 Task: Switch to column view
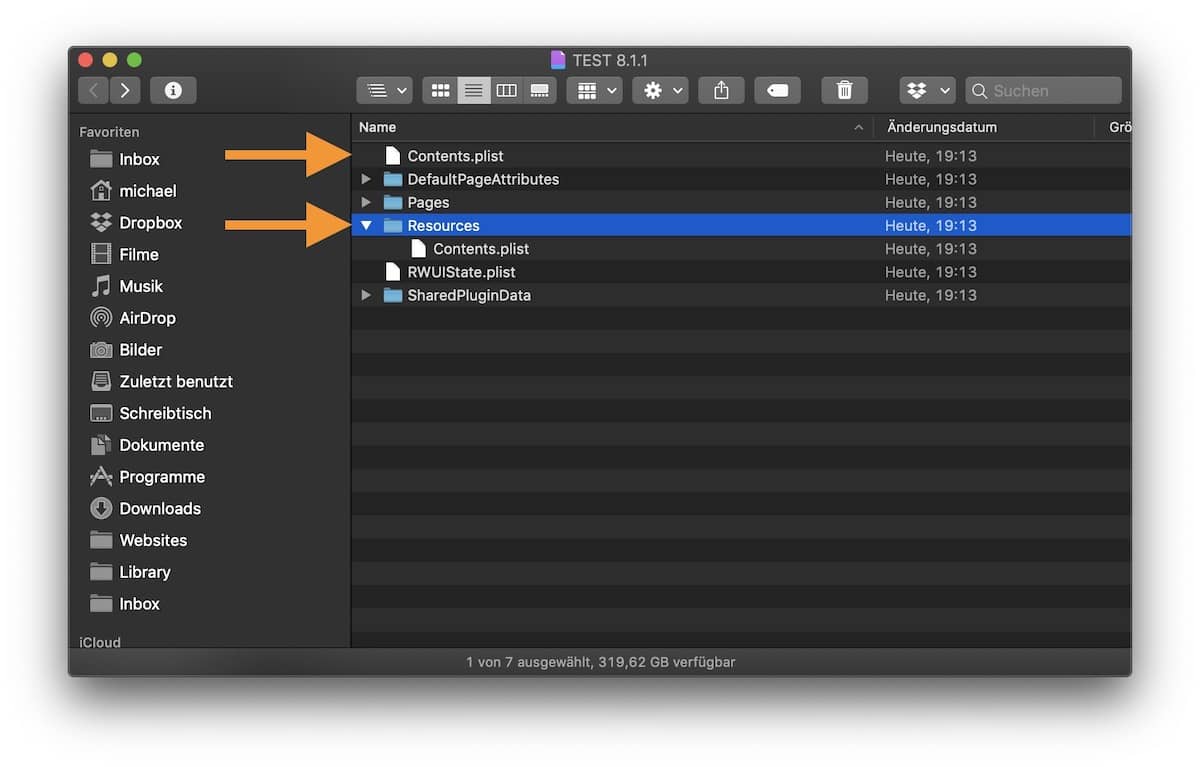(x=507, y=90)
